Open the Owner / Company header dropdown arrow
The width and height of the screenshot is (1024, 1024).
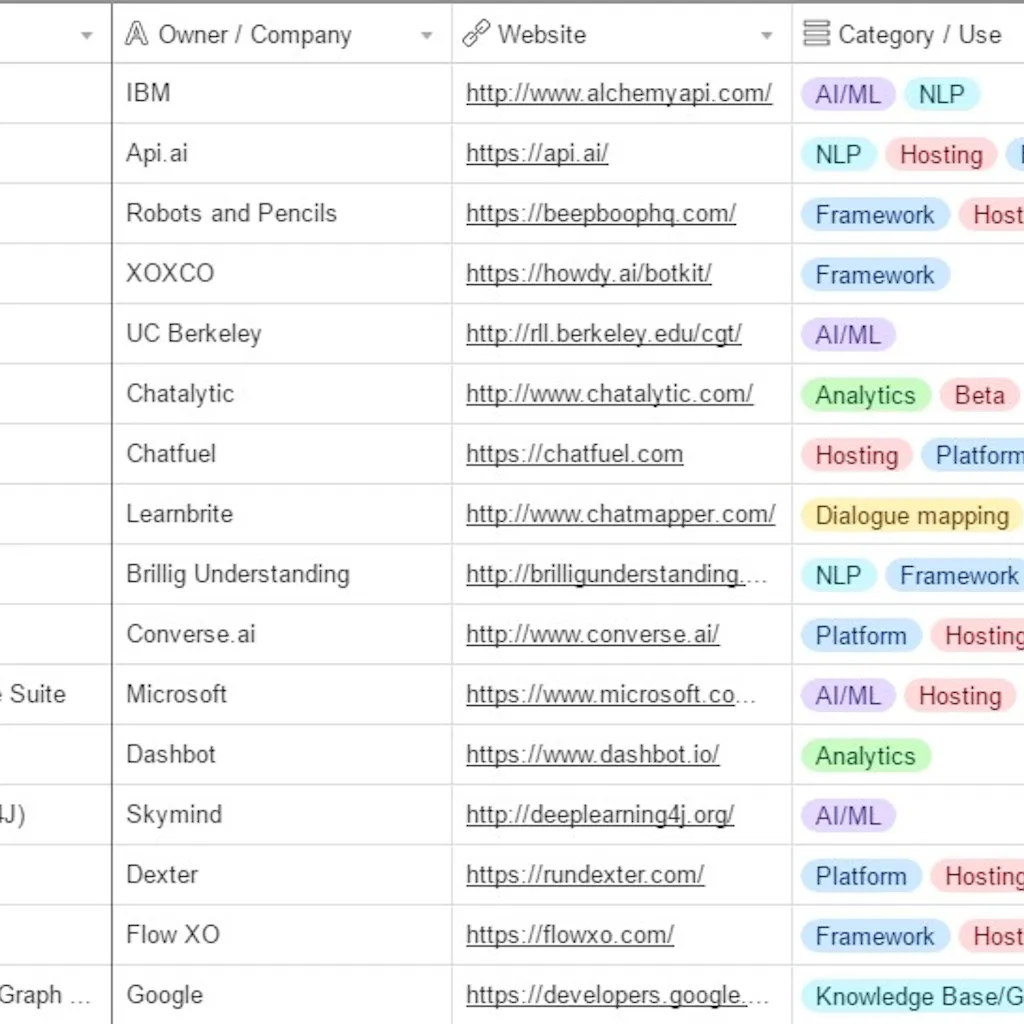point(428,35)
